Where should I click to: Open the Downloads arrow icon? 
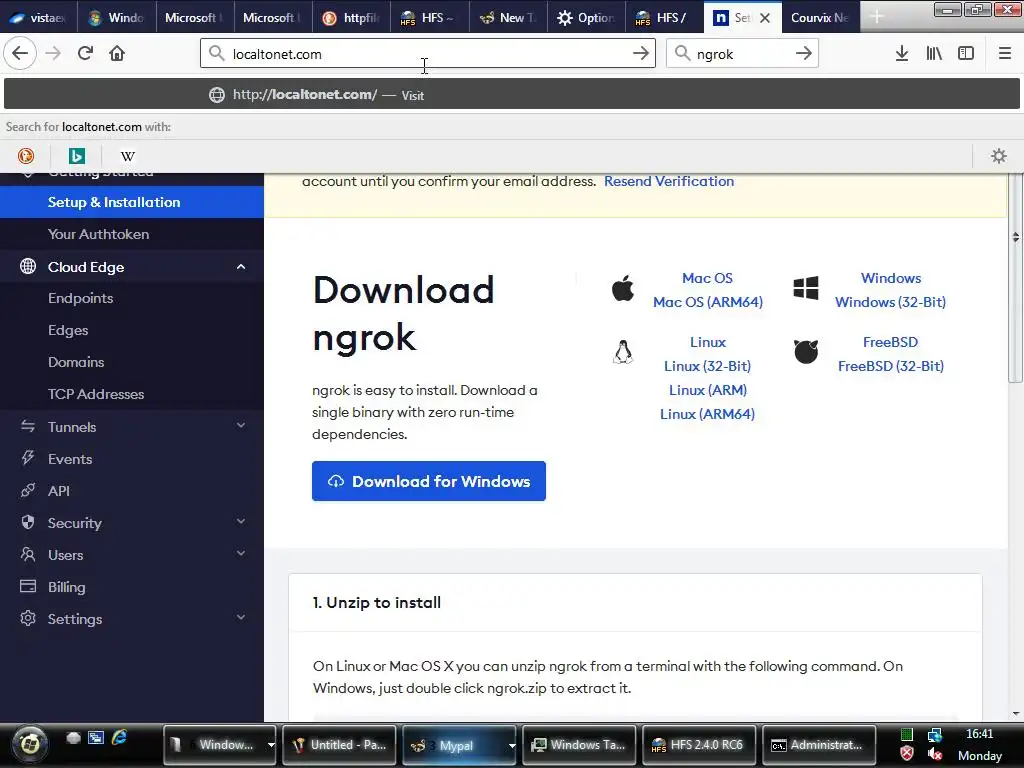902,54
